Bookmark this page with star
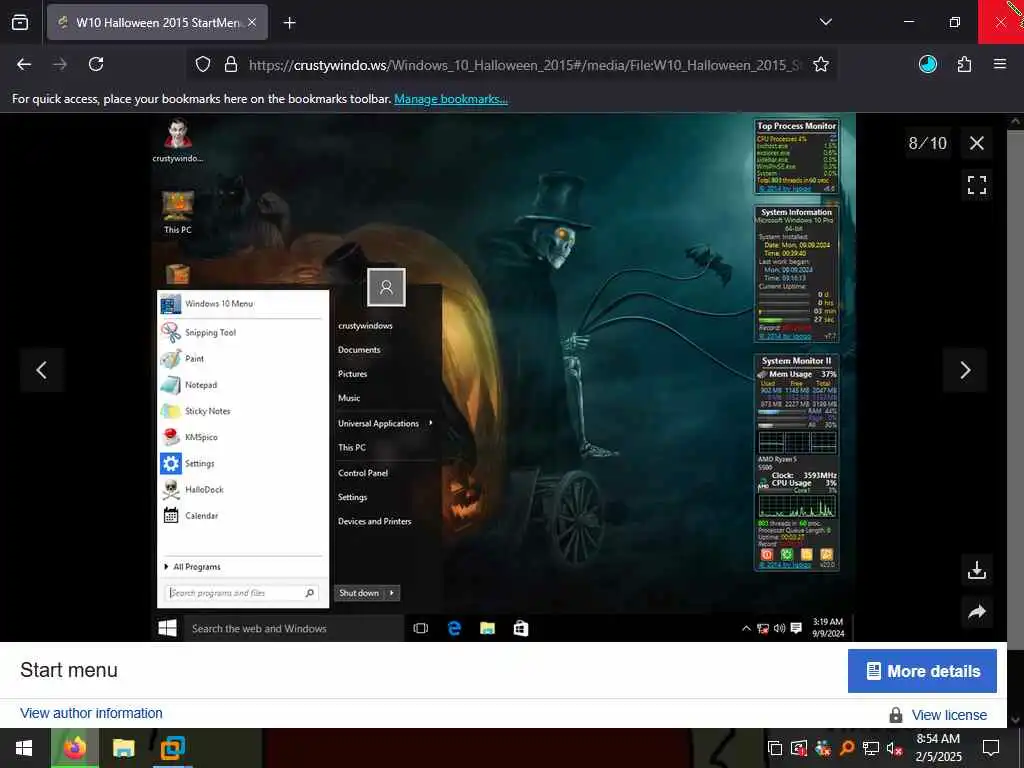1024x768 pixels. (821, 64)
